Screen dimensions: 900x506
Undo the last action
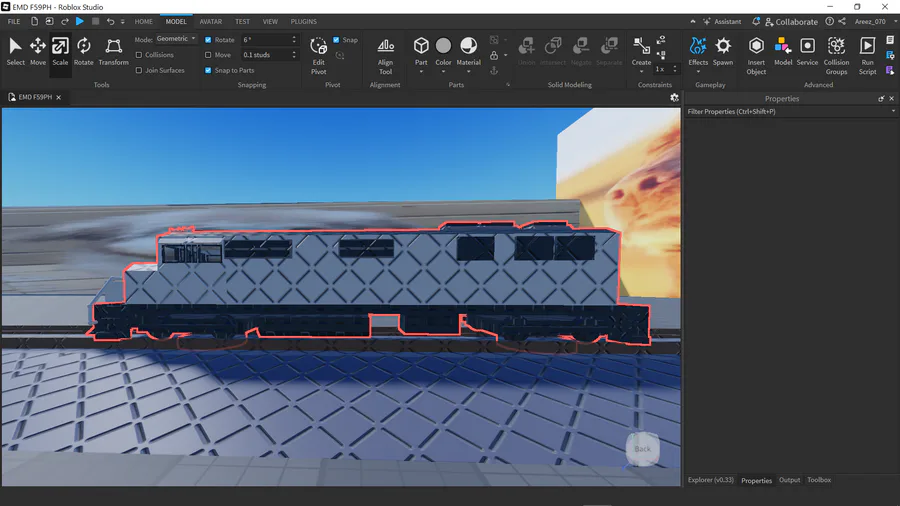coord(110,21)
